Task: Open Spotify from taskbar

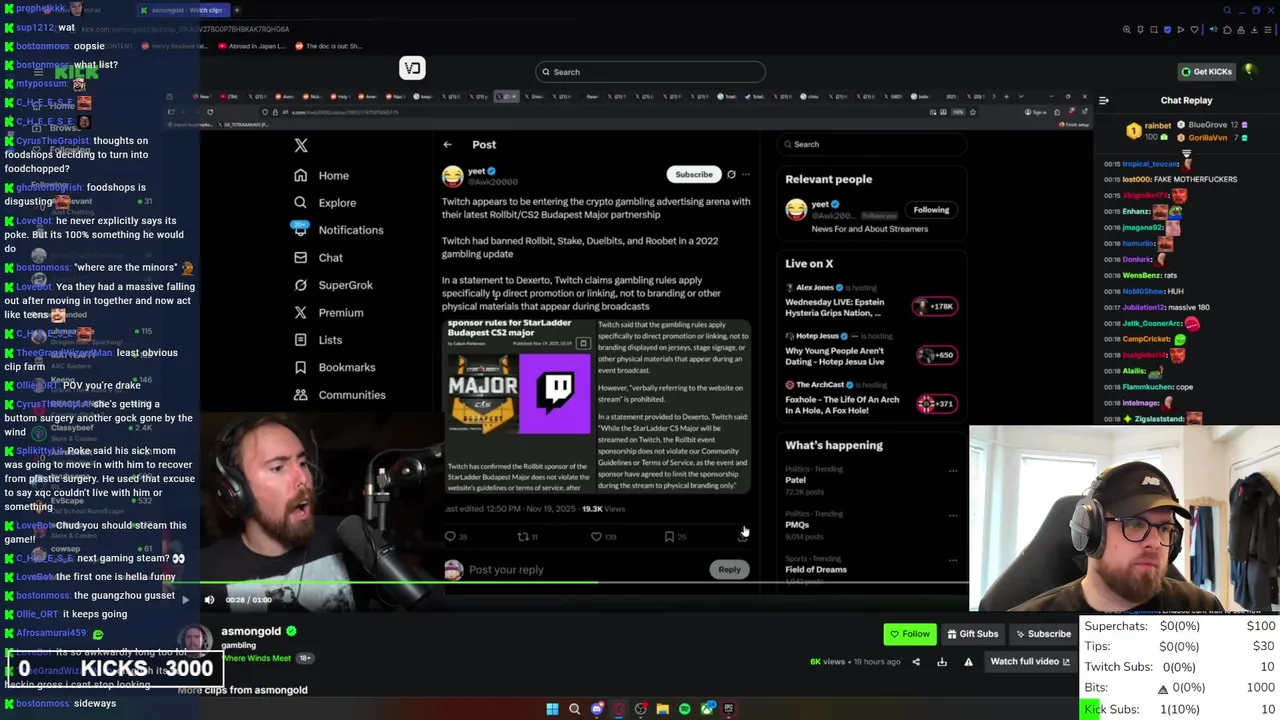Action: 685,709
